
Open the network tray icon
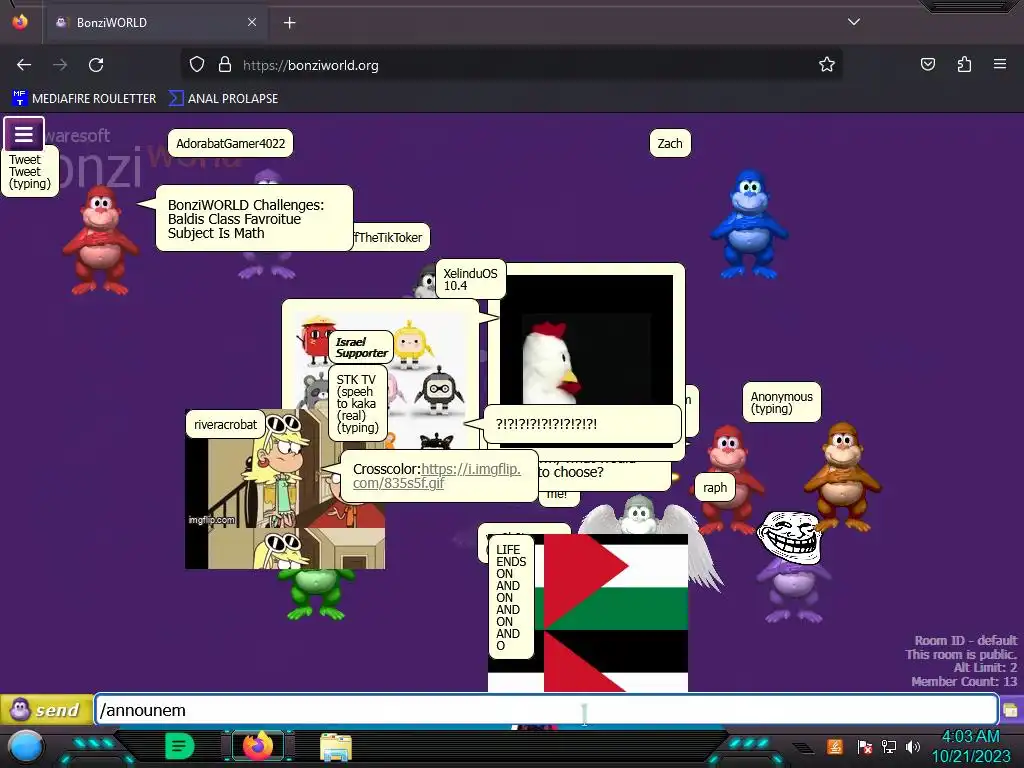click(x=888, y=746)
